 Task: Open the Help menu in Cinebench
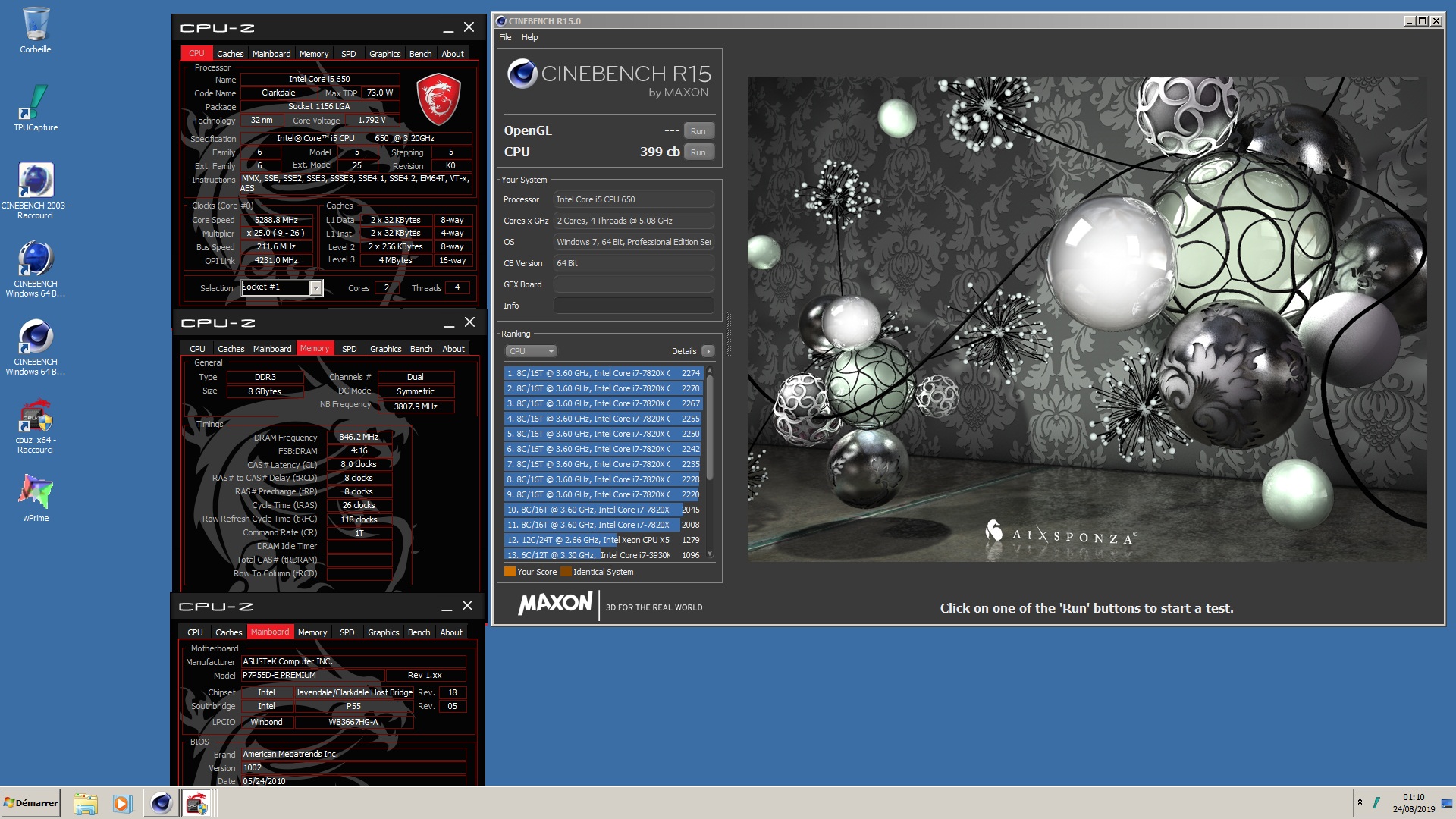click(530, 37)
